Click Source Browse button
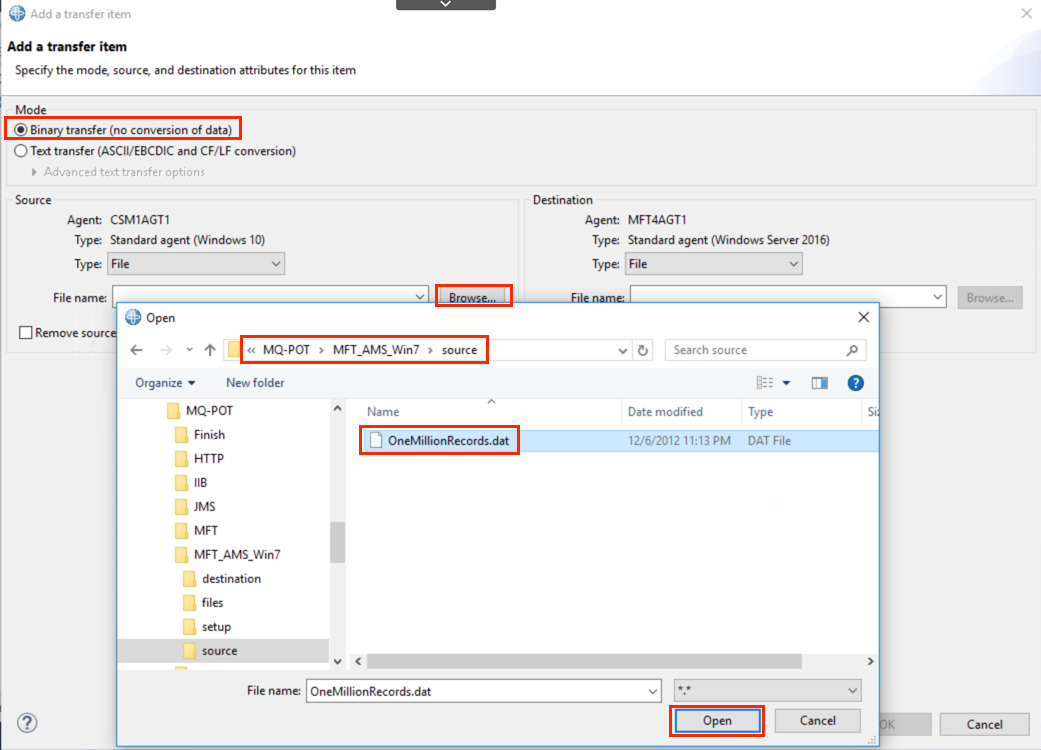1041x750 pixels. (472, 297)
